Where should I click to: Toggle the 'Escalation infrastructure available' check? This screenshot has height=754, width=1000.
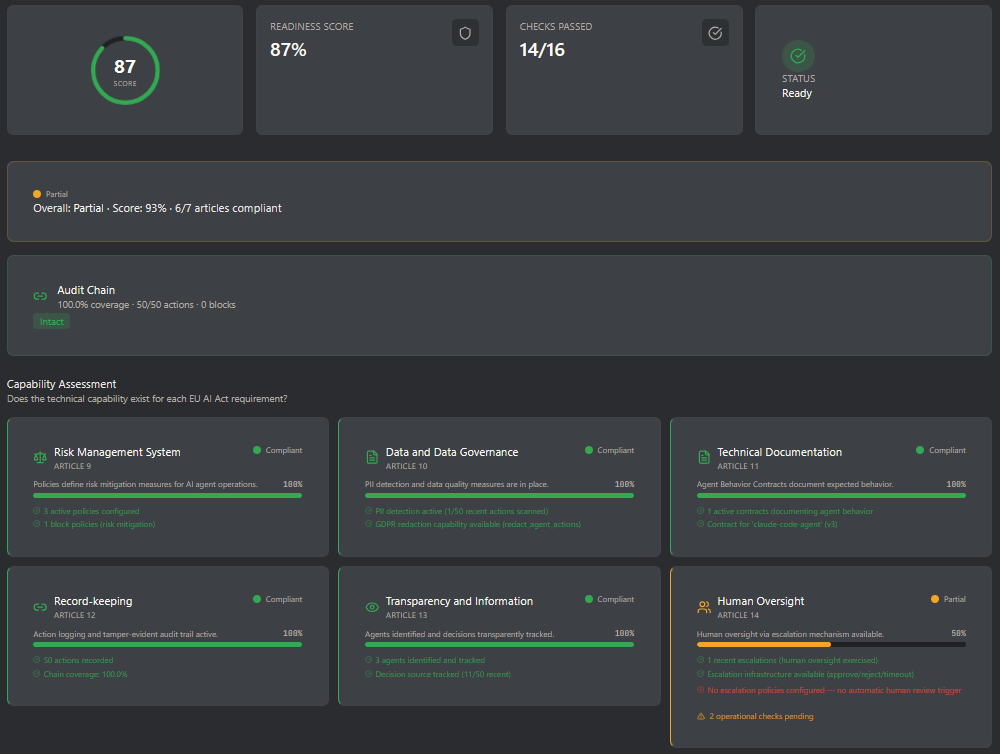click(810, 674)
